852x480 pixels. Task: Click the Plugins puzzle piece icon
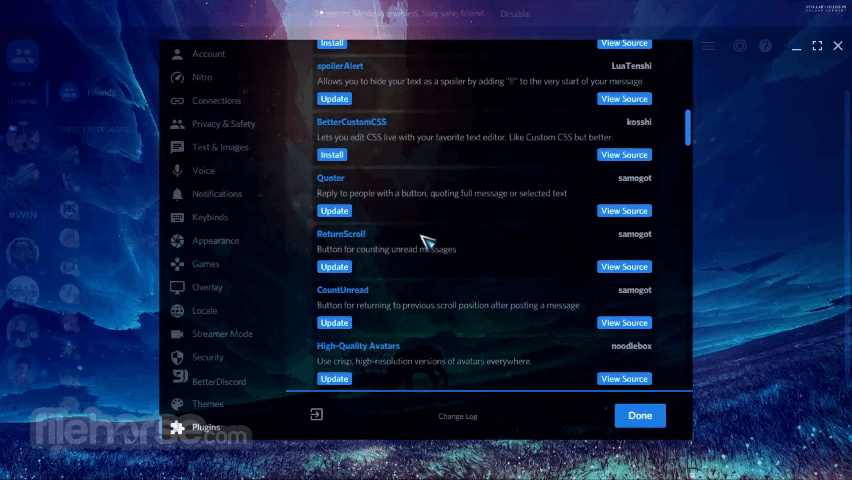177,427
